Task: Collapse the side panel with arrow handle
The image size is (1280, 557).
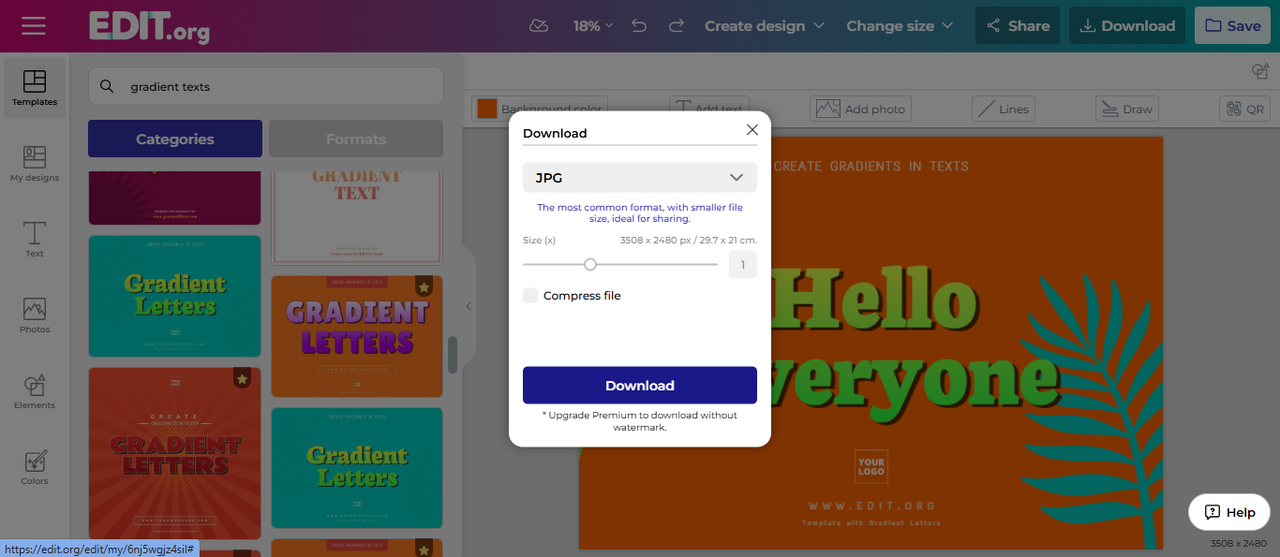Action: 468,306
